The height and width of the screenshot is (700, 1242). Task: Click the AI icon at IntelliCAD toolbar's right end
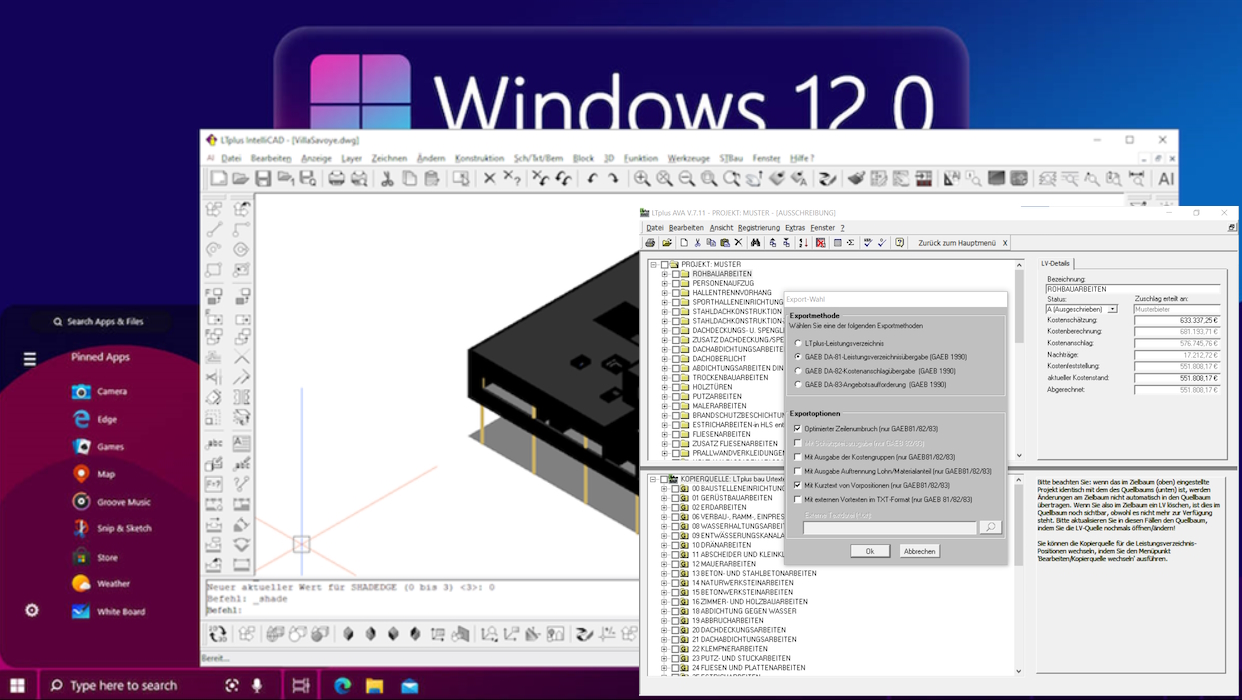click(x=1165, y=179)
